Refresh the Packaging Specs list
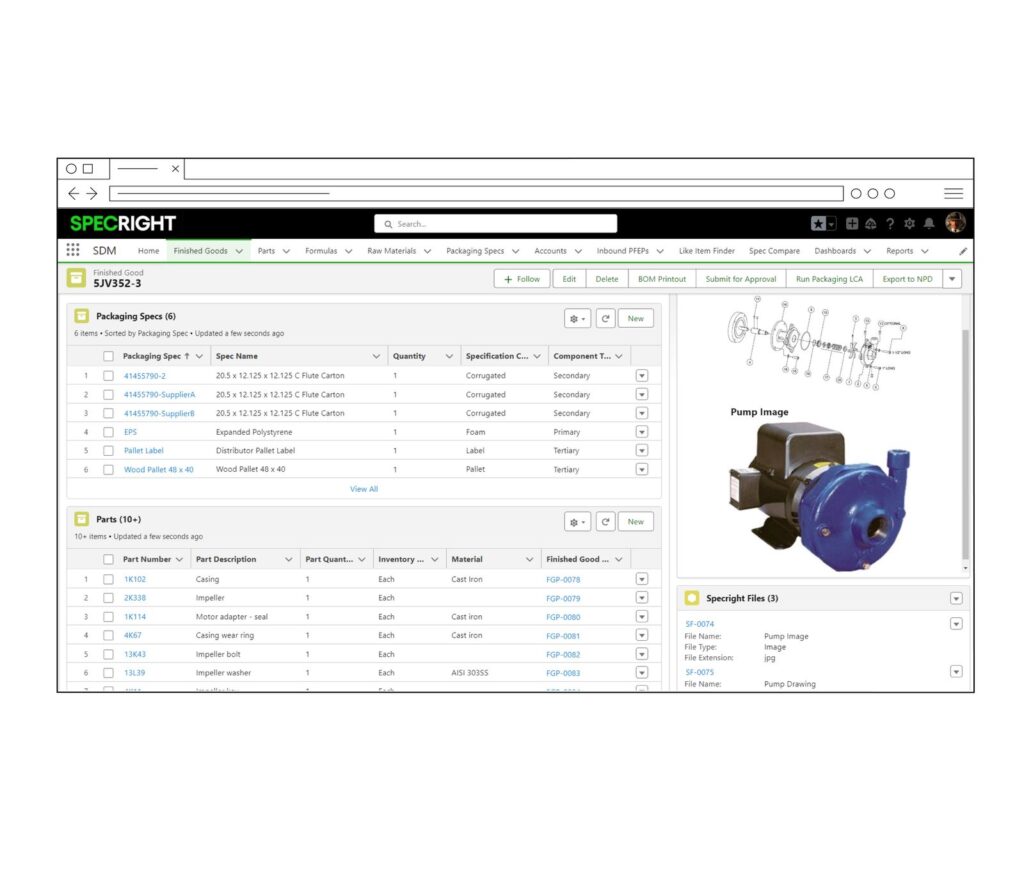Viewport: 1024px width, 881px height. pyautogui.click(x=605, y=319)
